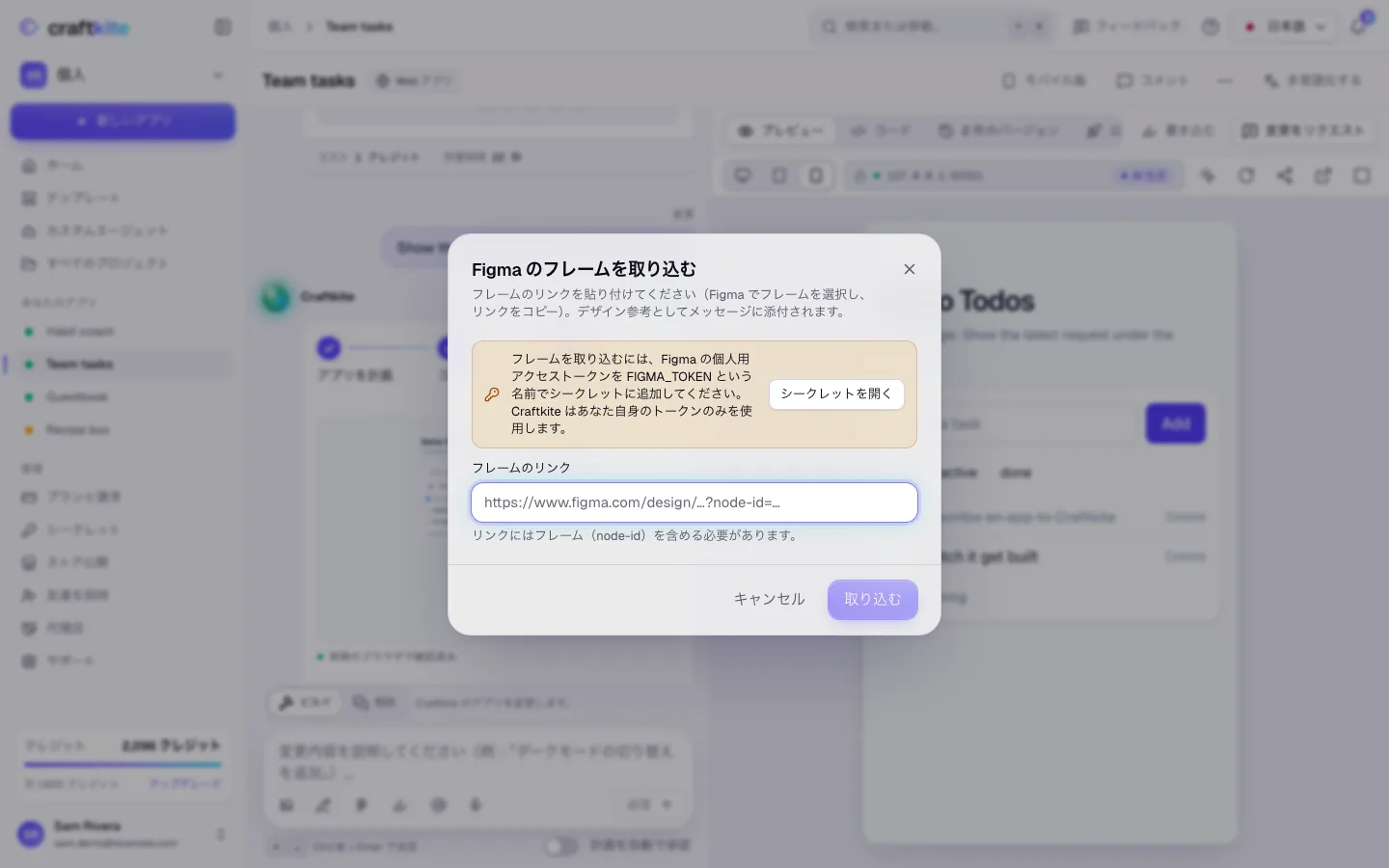Click the hint text mentioning node-id
The height and width of the screenshot is (868, 1389).
pyautogui.click(x=637, y=535)
